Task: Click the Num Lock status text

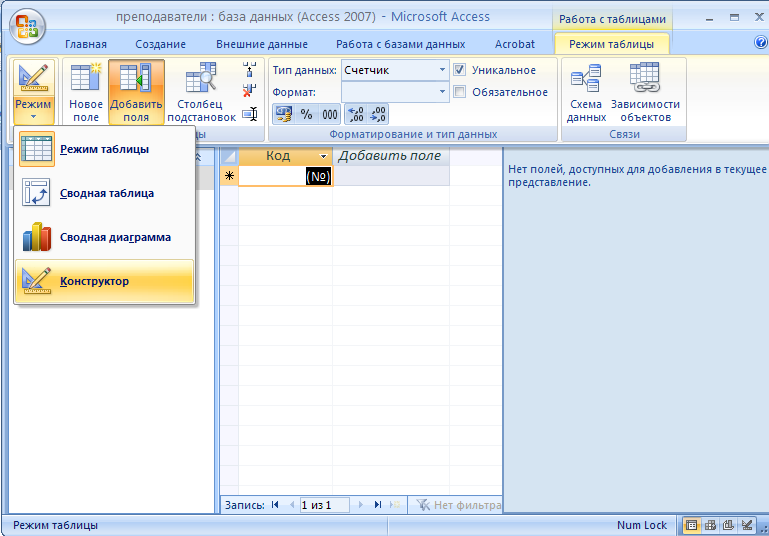Action: click(x=641, y=525)
